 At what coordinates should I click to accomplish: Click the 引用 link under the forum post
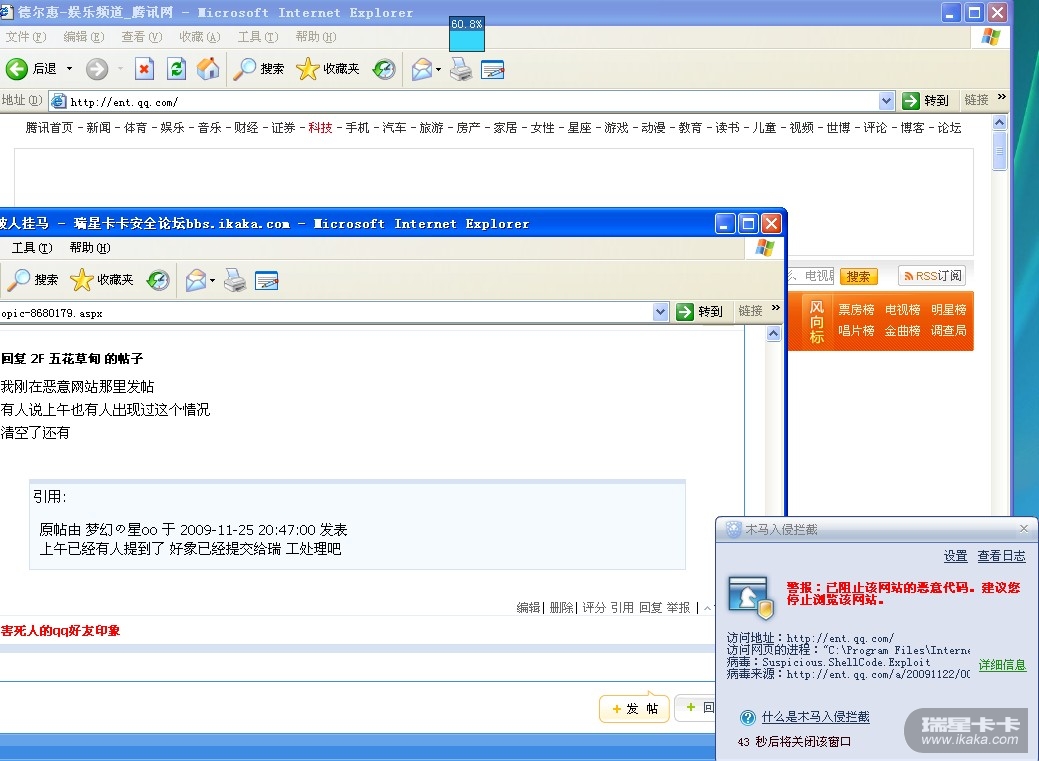click(622, 607)
